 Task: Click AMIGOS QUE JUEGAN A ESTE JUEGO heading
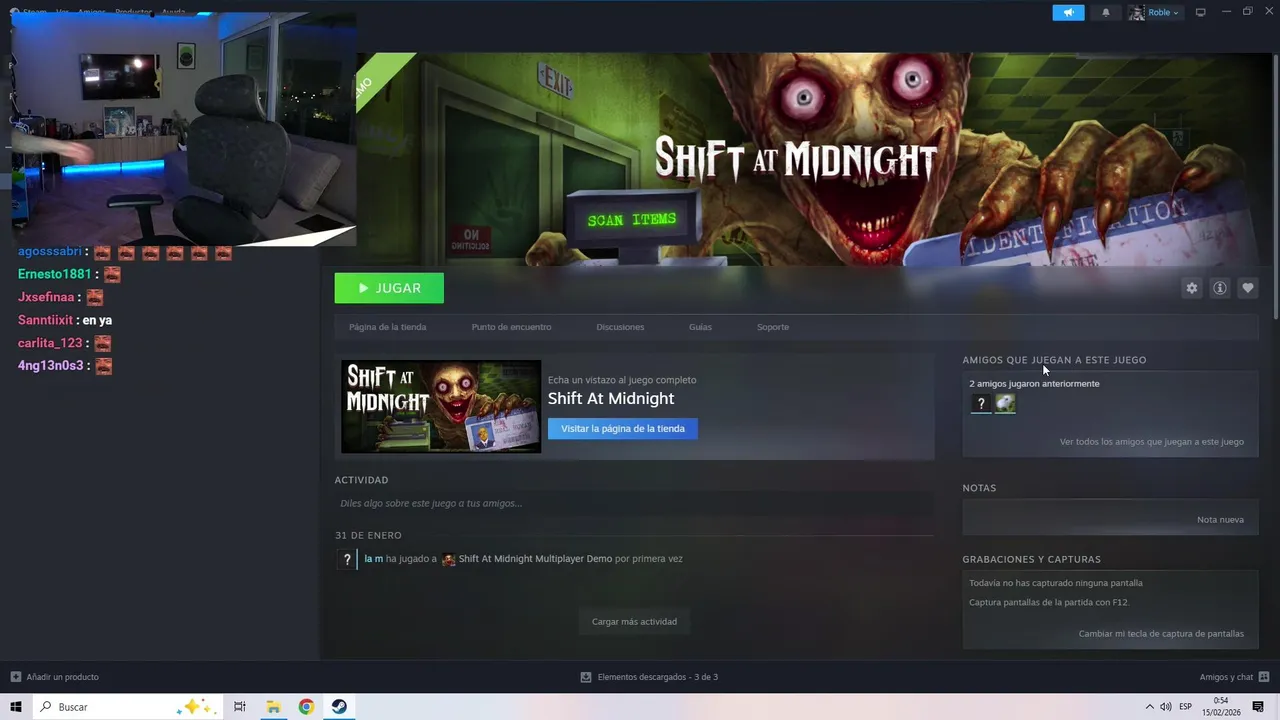[x=1054, y=360]
